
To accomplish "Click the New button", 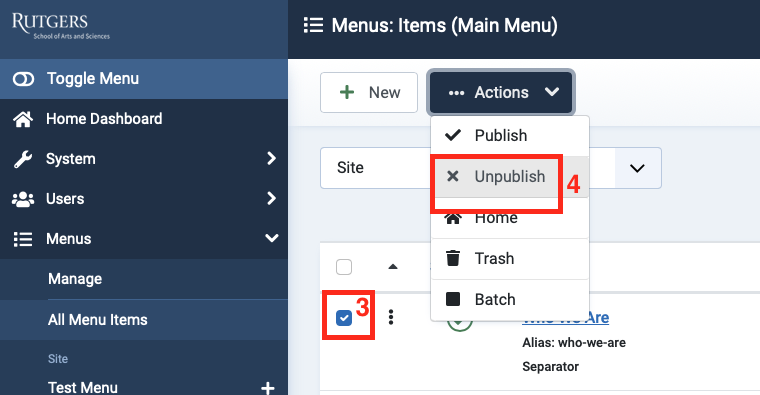I will tap(369, 93).
